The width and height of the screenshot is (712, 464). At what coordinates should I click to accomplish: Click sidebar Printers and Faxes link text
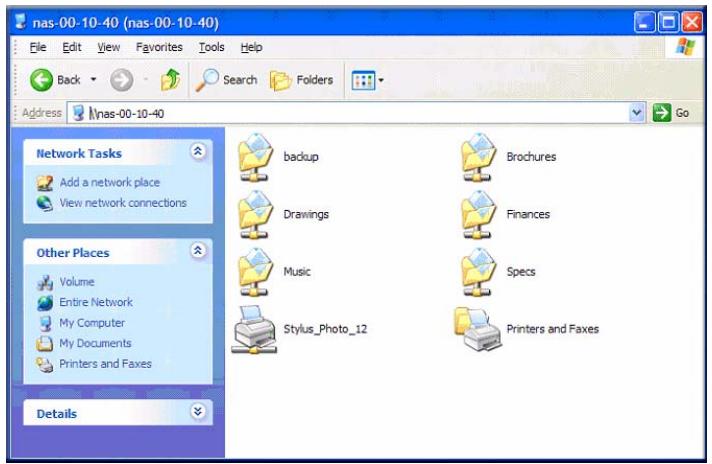105,364
